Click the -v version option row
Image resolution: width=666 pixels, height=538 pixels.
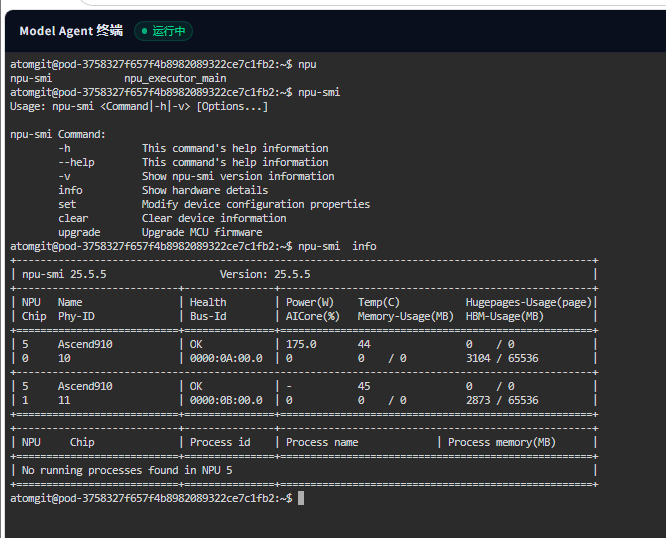(x=196, y=176)
